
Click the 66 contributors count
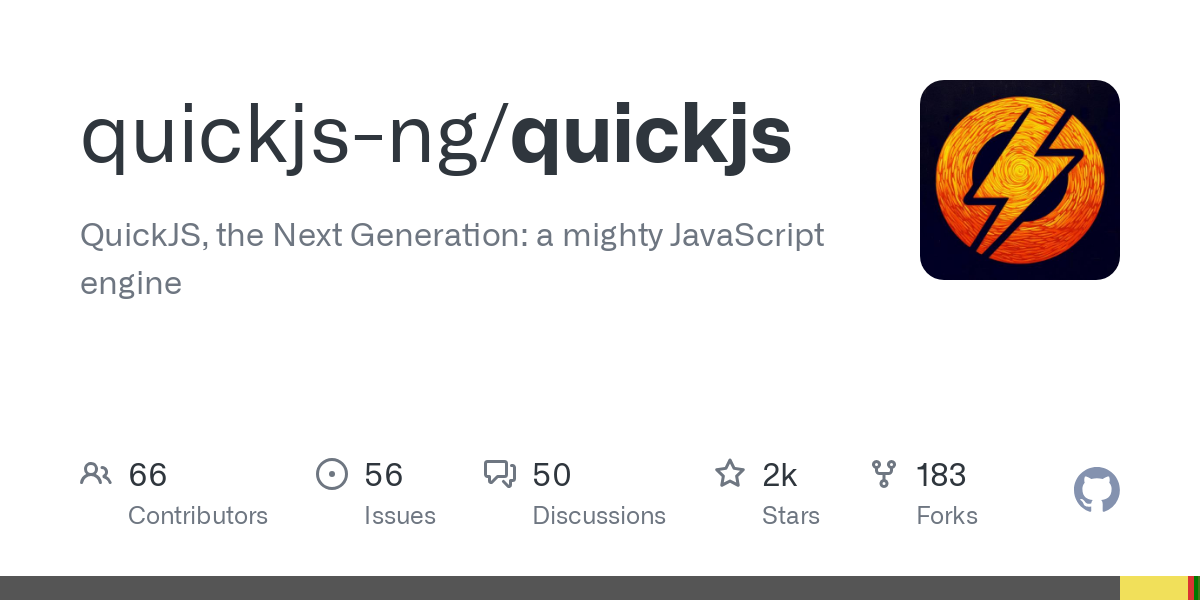tap(148, 475)
